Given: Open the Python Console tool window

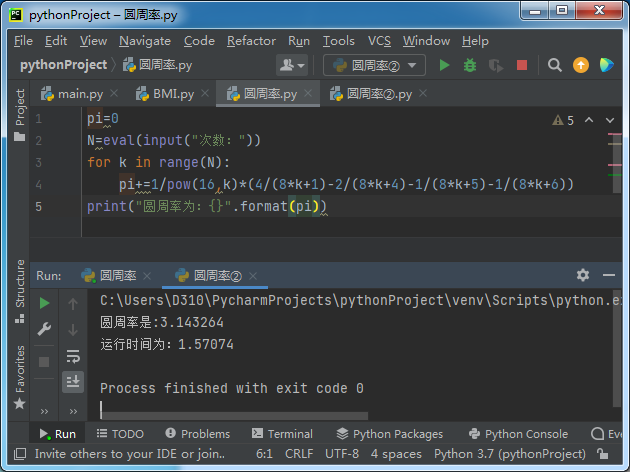Looking at the screenshot, I should click(518, 434).
